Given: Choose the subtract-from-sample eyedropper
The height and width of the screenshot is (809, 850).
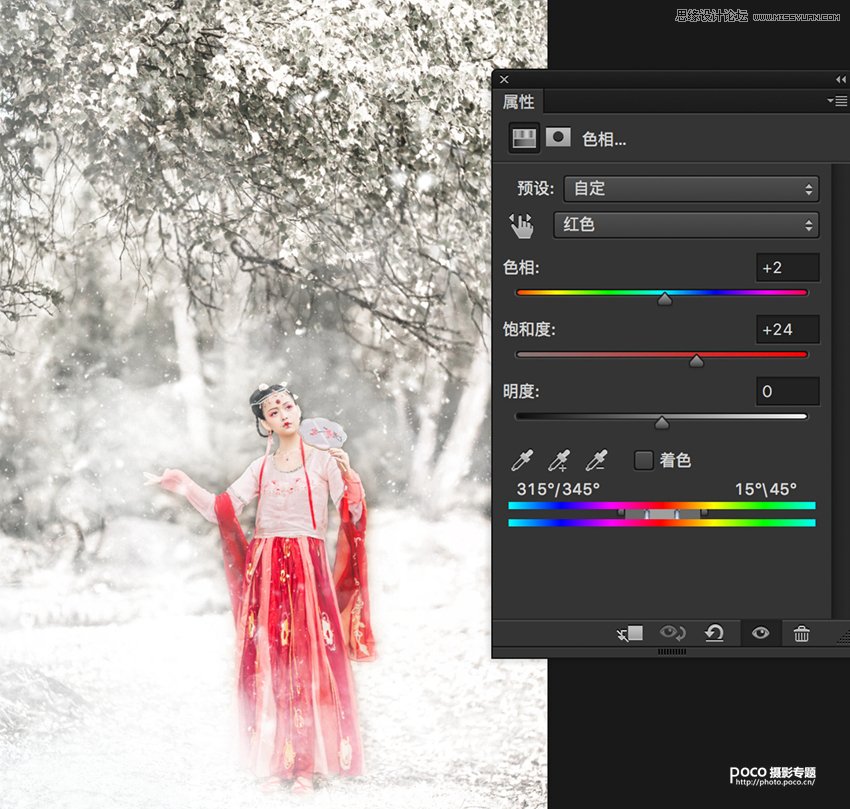Looking at the screenshot, I should [x=596, y=461].
